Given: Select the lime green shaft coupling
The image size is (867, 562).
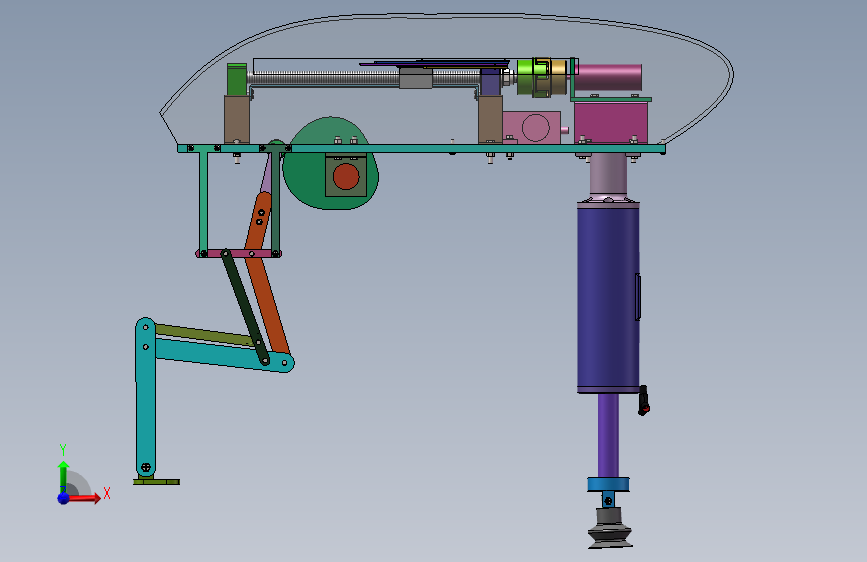Looking at the screenshot, I should pos(525,76).
